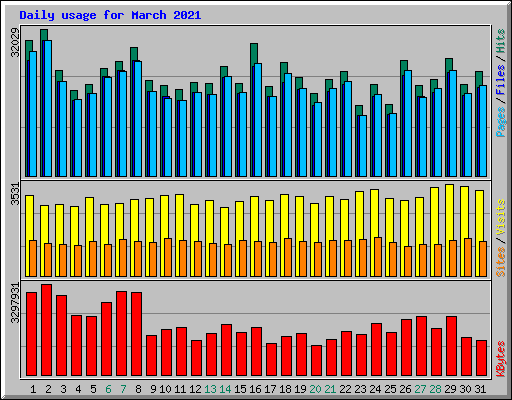Screen dimensions: 512x400
Task: Click day 8 on the x-axis
Action: [x=138, y=389]
